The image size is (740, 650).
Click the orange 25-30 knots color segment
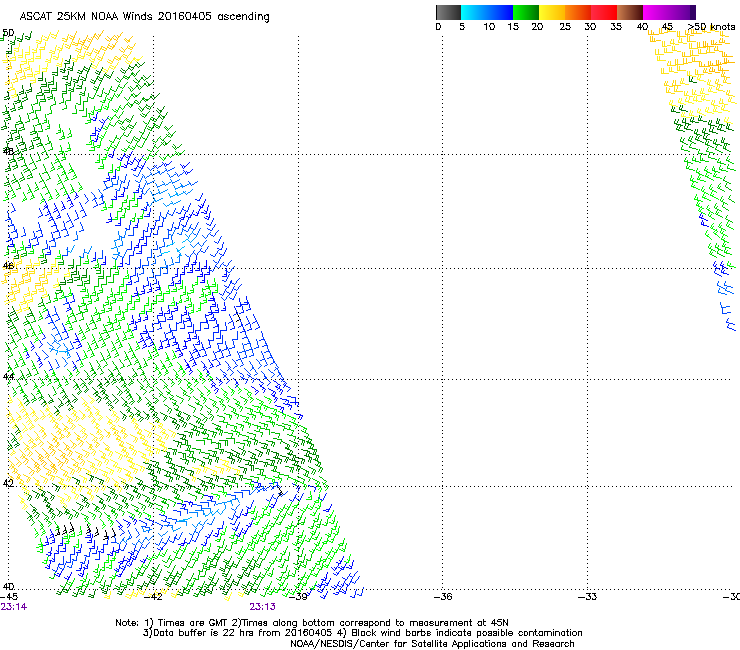(578, 12)
